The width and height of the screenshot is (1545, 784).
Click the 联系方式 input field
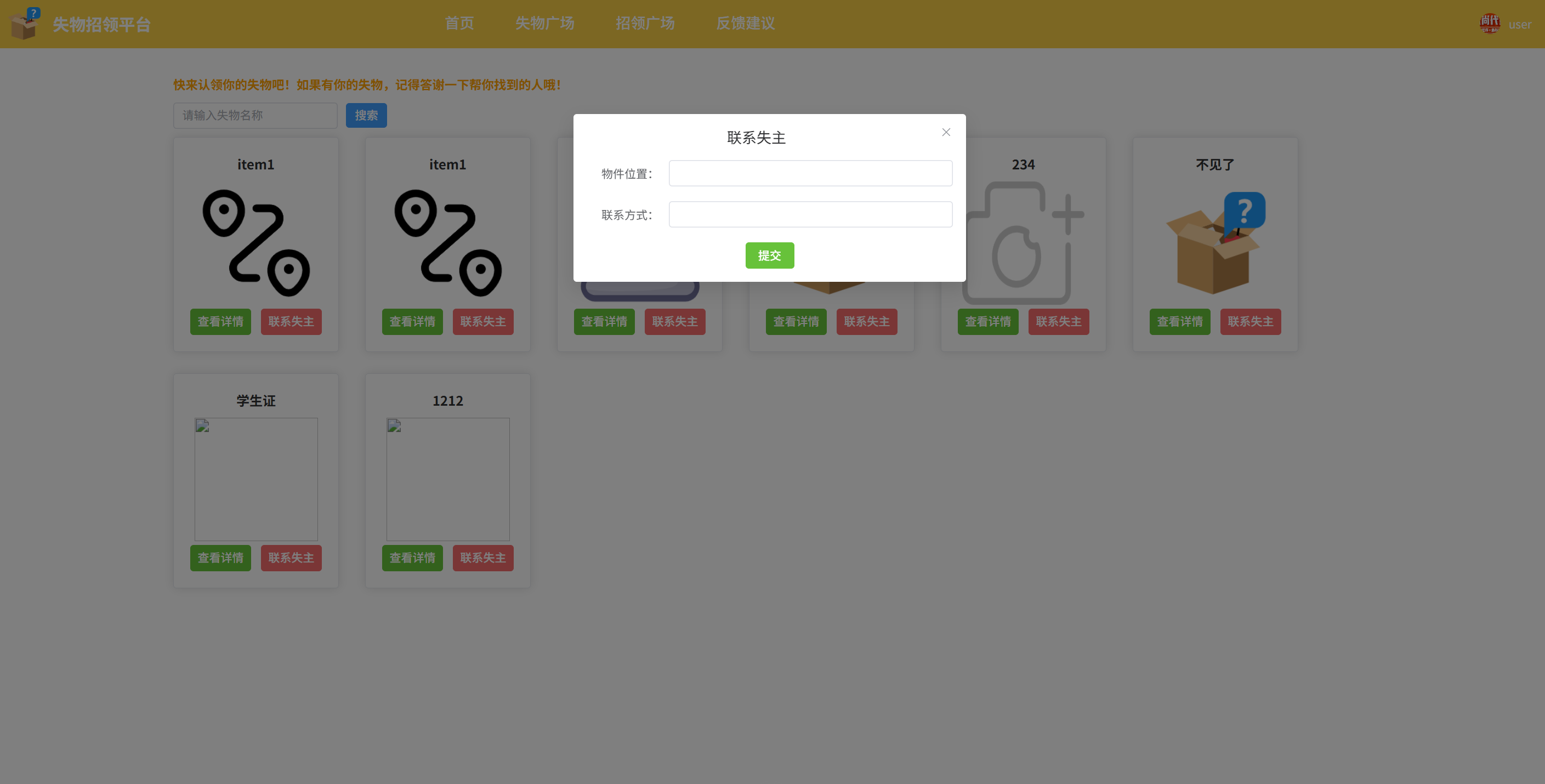coord(810,215)
